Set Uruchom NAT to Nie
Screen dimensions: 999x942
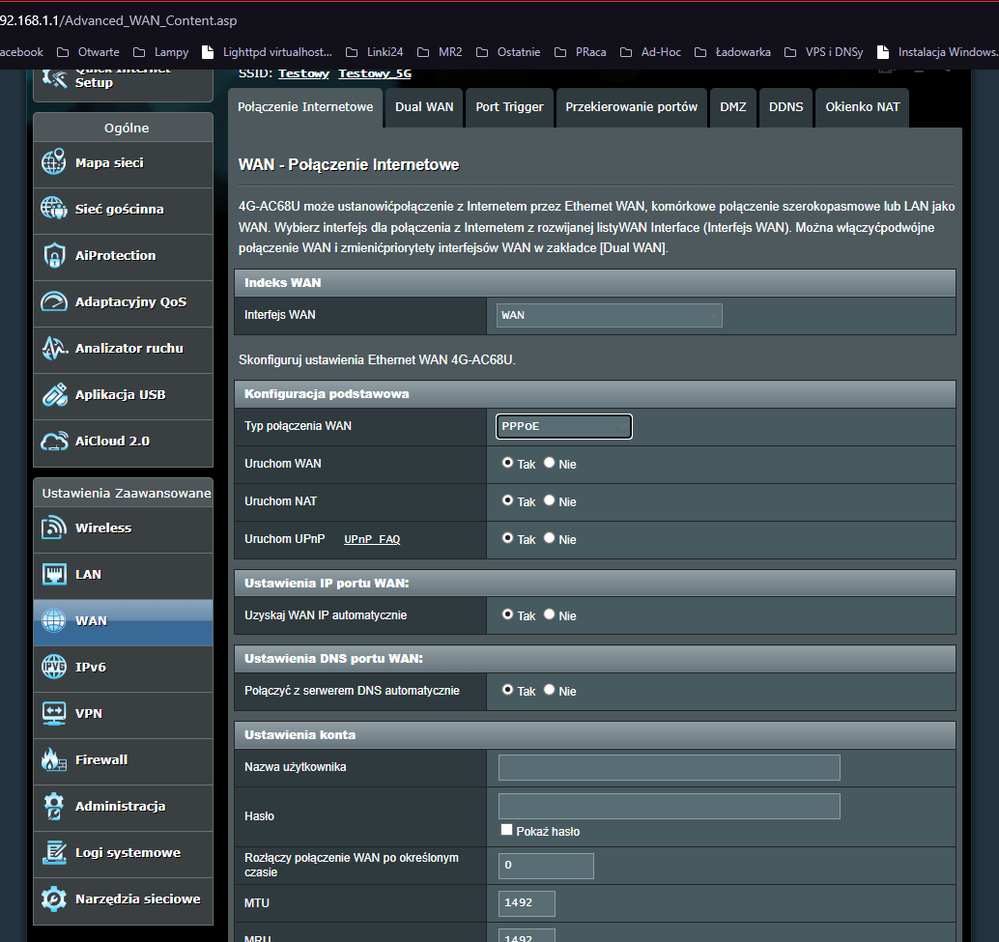549,501
